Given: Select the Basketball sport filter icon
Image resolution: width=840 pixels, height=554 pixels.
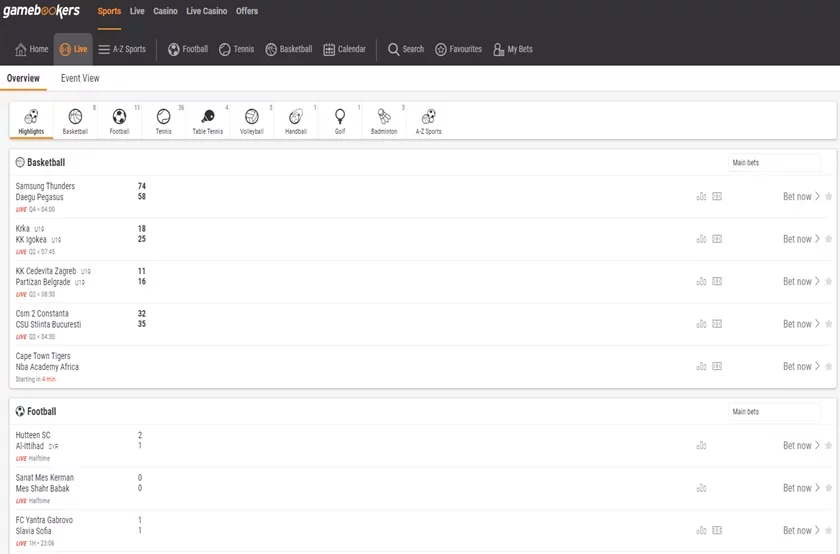Looking at the screenshot, I should (x=75, y=121).
